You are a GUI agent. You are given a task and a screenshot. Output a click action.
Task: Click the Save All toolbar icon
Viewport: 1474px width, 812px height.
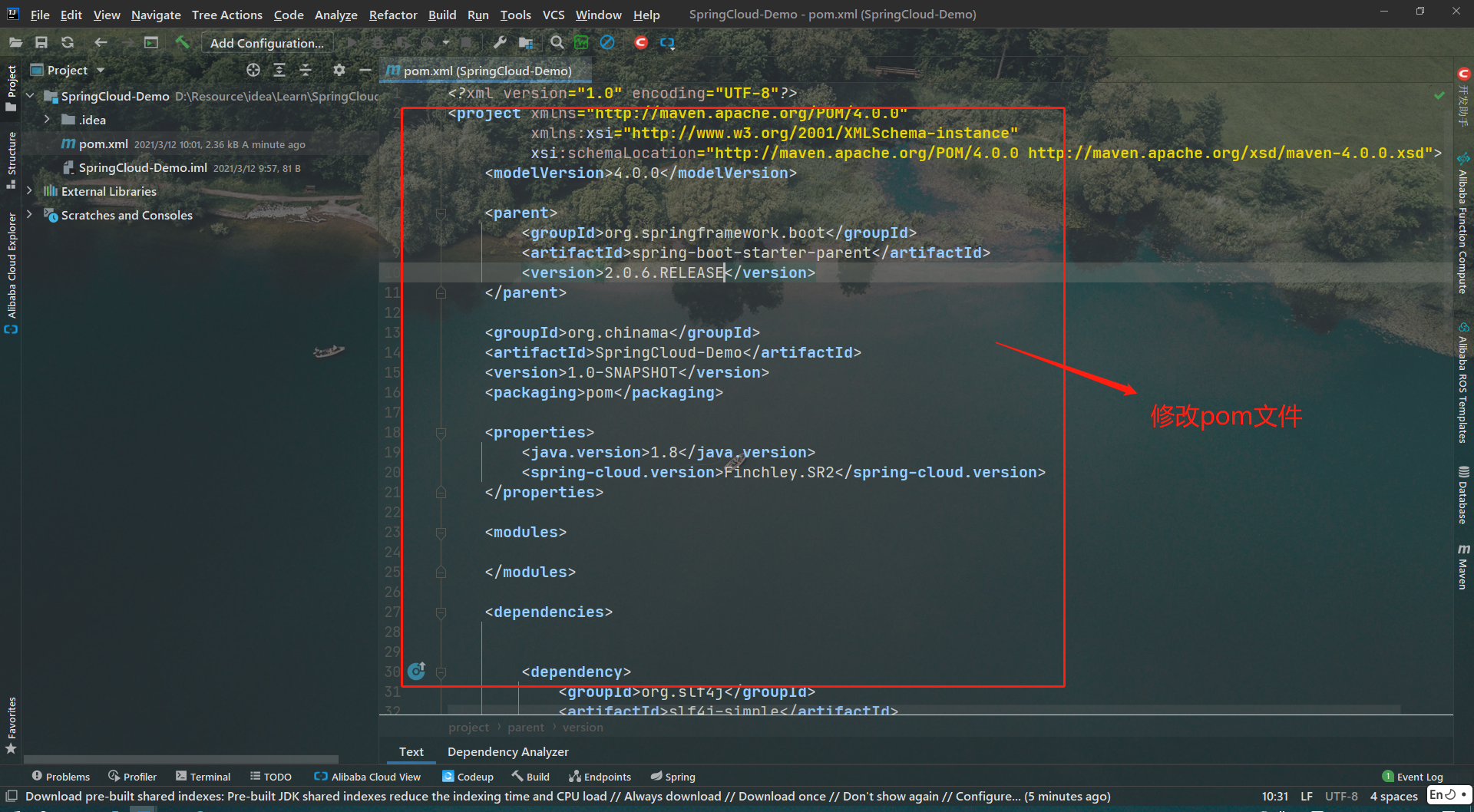pos(41,43)
